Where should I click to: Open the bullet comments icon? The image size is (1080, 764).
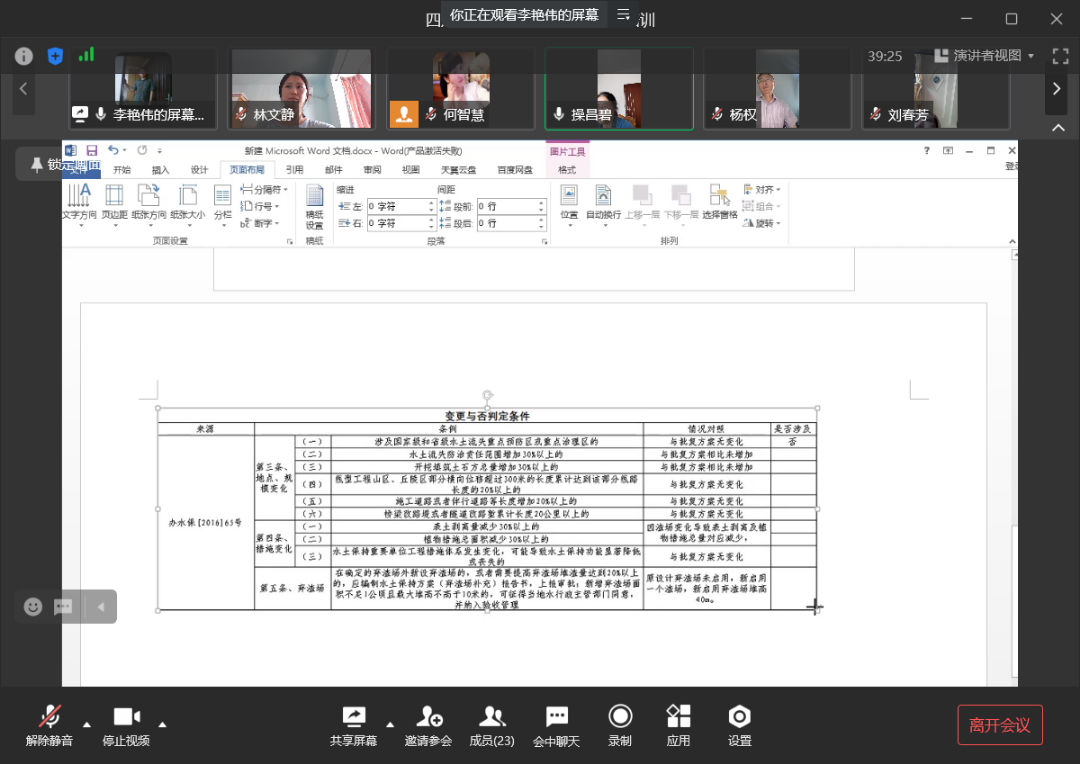pos(63,606)
